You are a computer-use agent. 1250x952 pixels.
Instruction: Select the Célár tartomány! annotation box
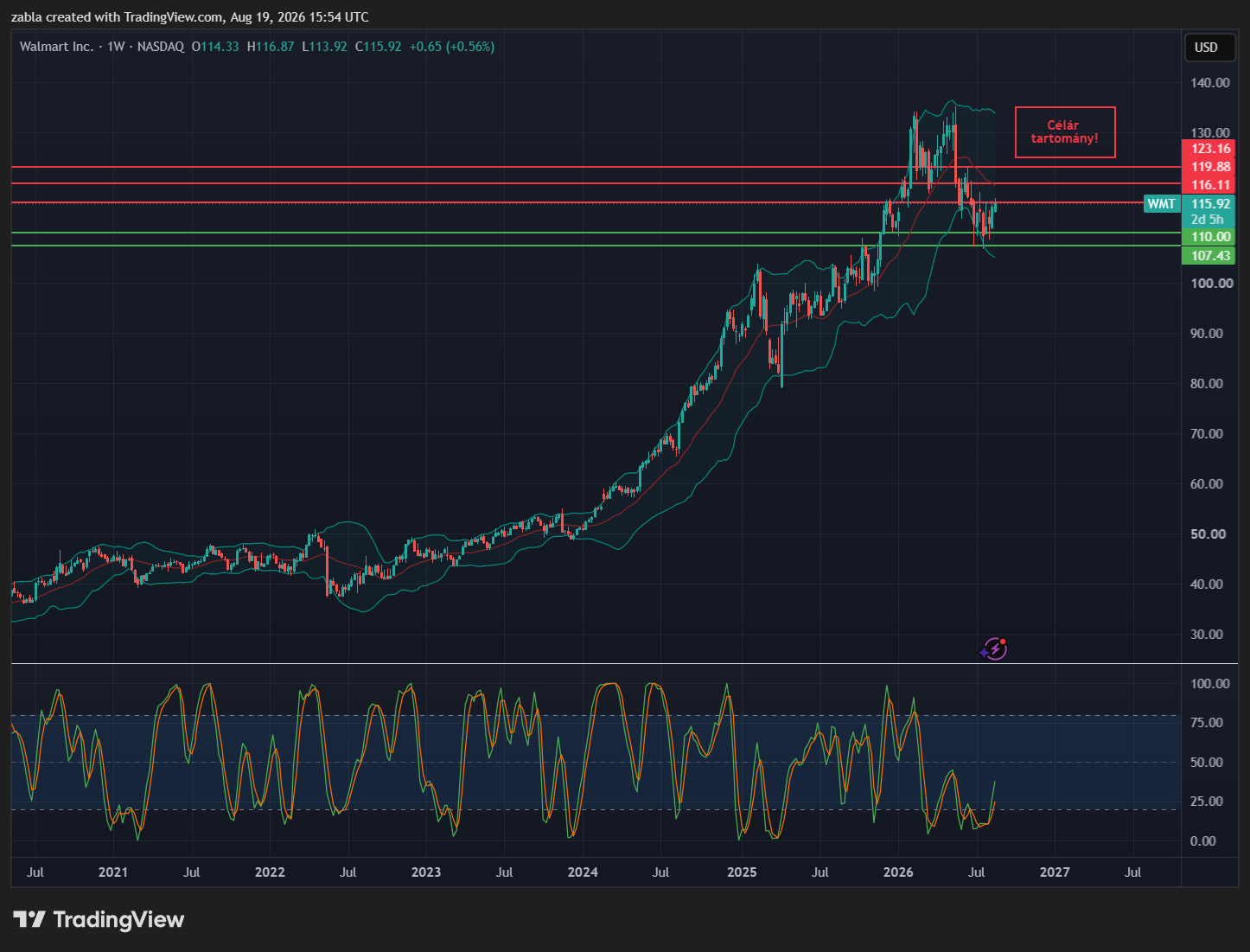1065,132
